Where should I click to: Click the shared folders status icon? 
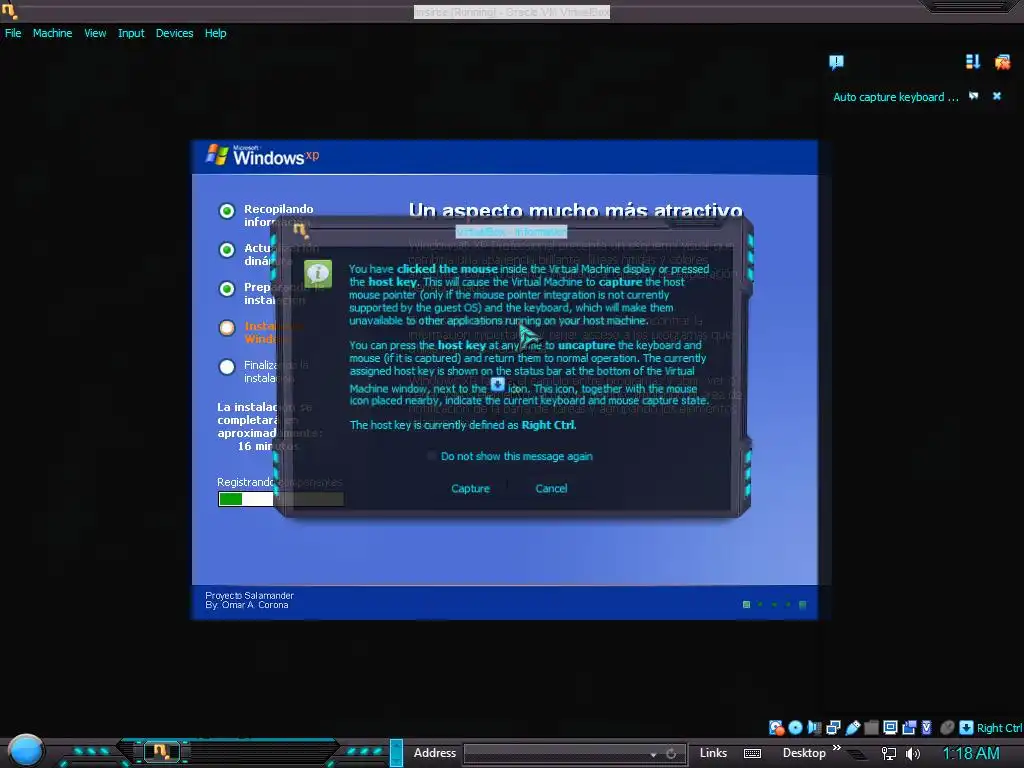coord(871,728)
